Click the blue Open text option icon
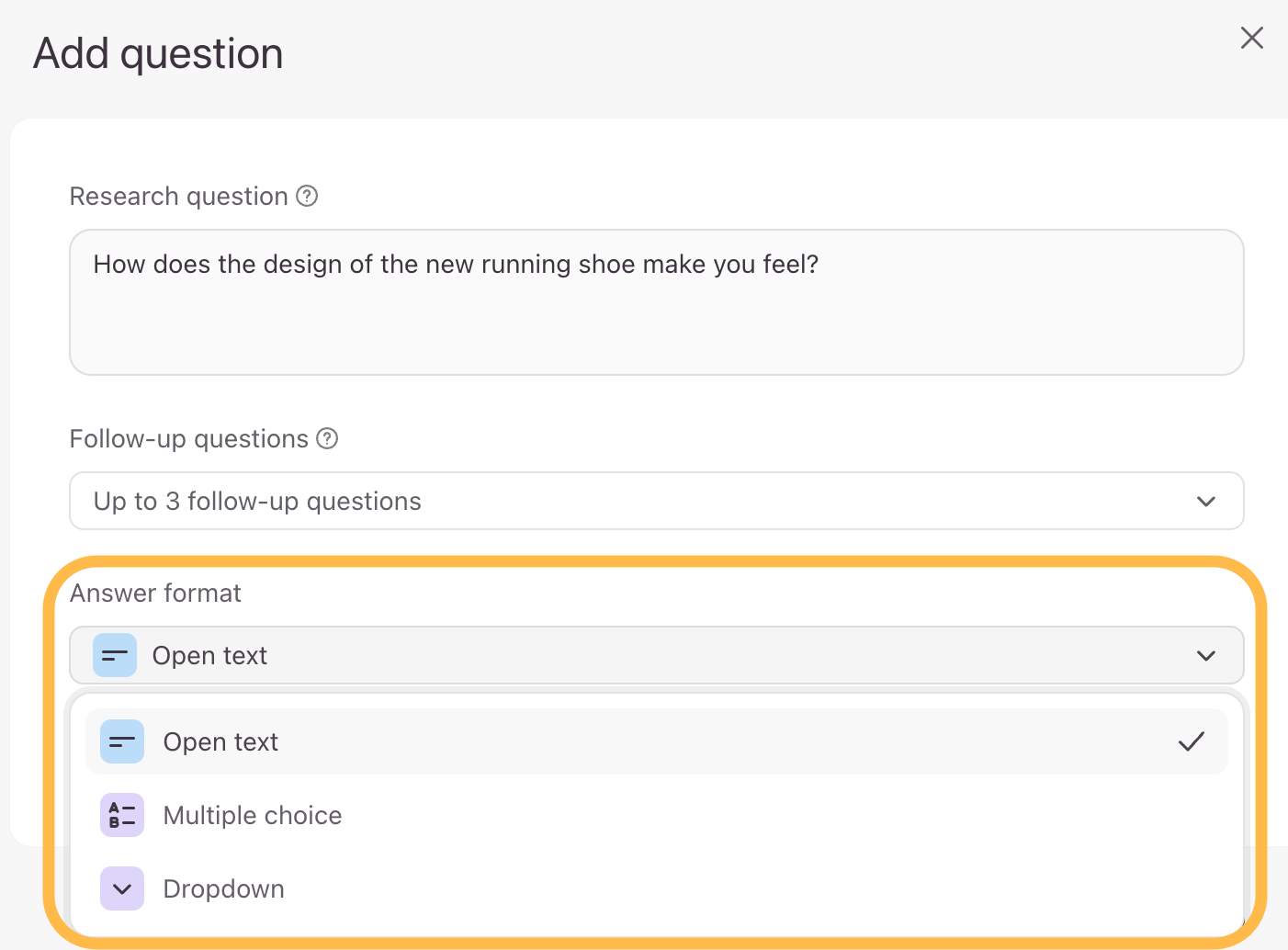This screenshot has width=1288, height=950. [x=122, y=741]
